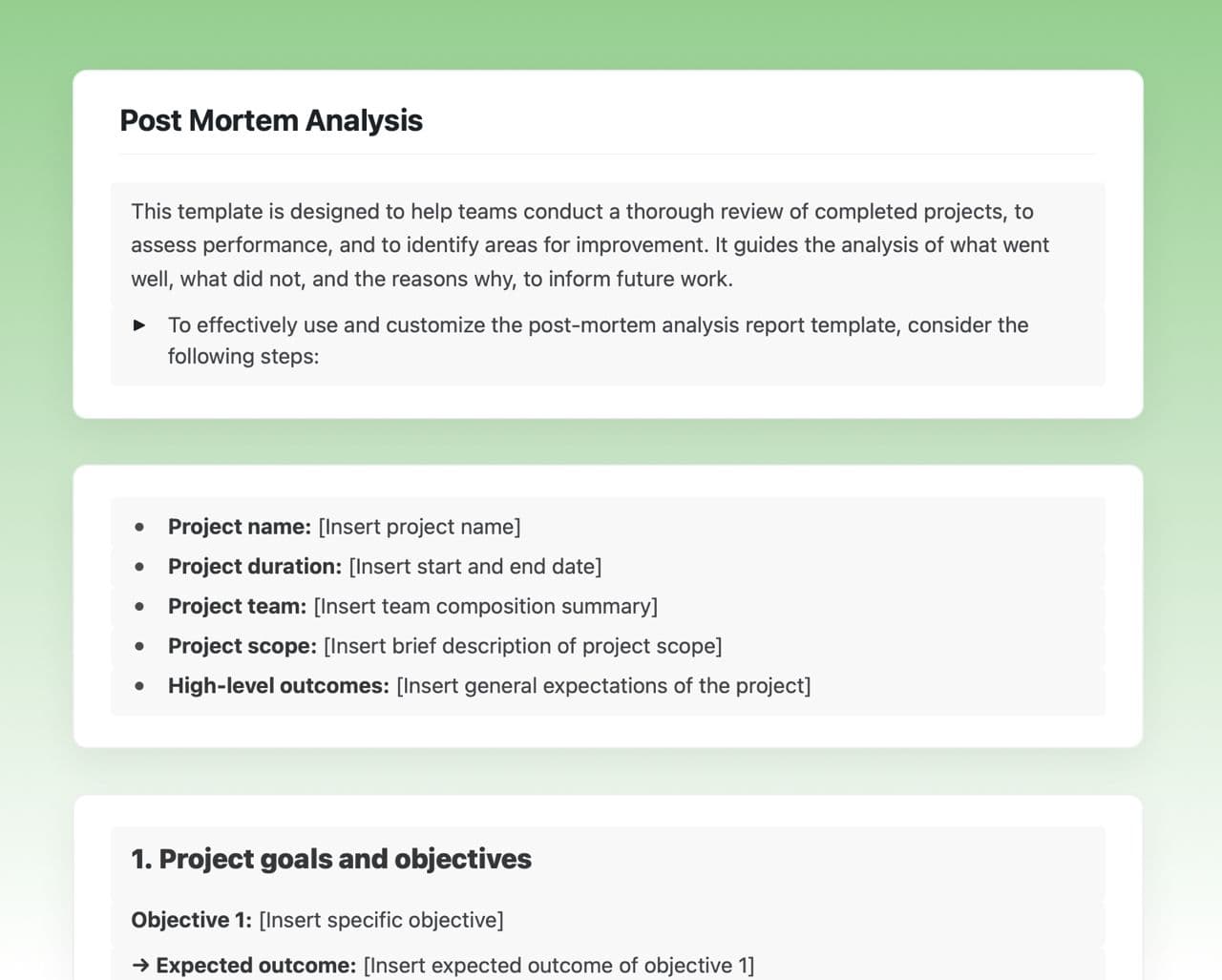Select the '[Insert start and end date]' placeholder
Image resolution: width=1222 pixels, height=980 pixels.
pyautogui.click(x=475, y=567)
